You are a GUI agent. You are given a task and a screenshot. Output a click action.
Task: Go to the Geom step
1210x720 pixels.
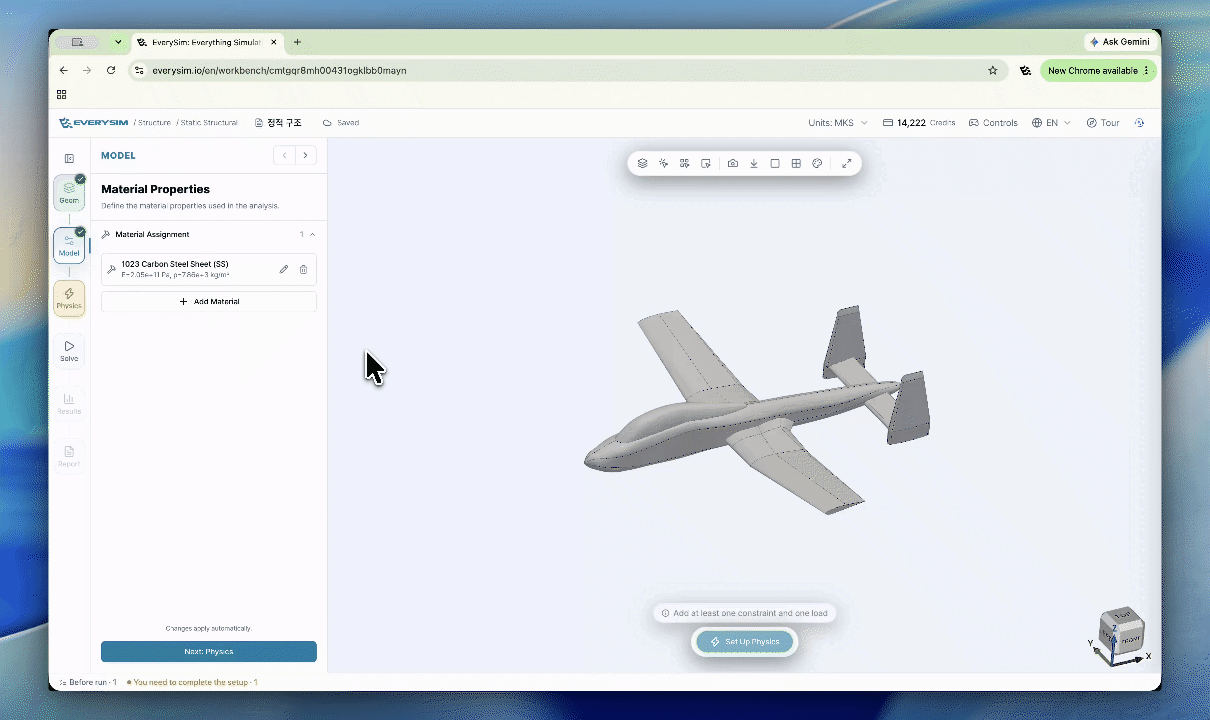(69, 192)
